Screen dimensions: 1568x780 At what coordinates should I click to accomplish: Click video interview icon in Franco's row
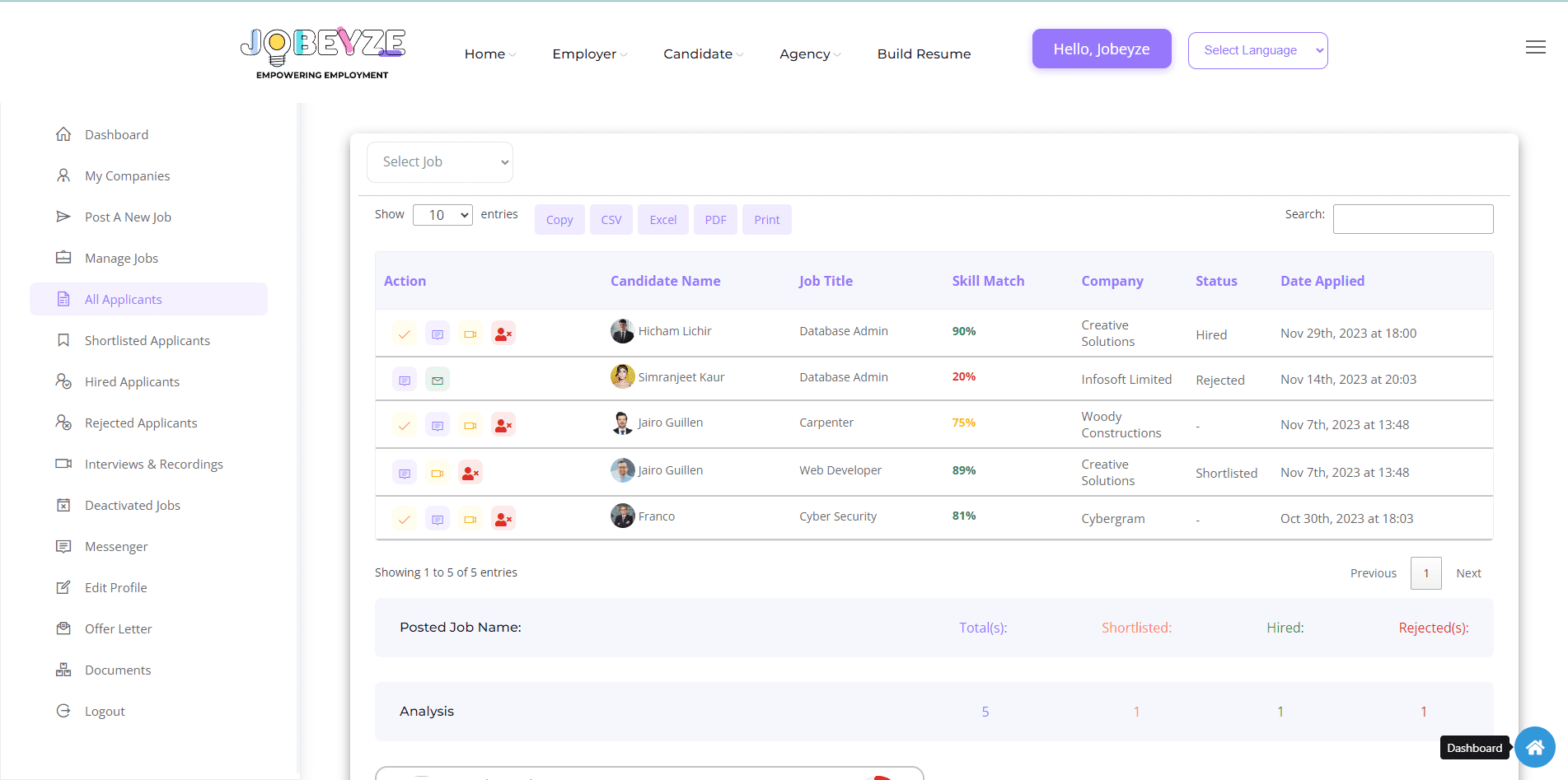pos(470,519)
